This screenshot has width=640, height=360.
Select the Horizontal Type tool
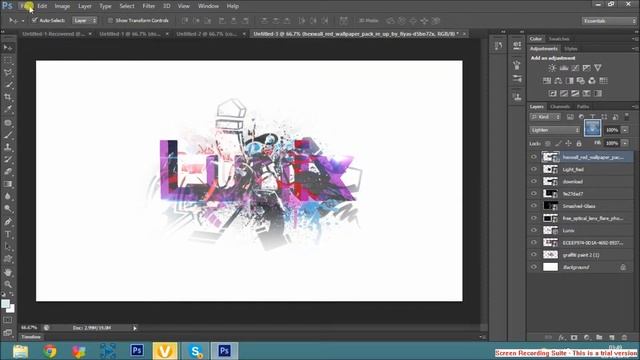click(x=8, y=234)
